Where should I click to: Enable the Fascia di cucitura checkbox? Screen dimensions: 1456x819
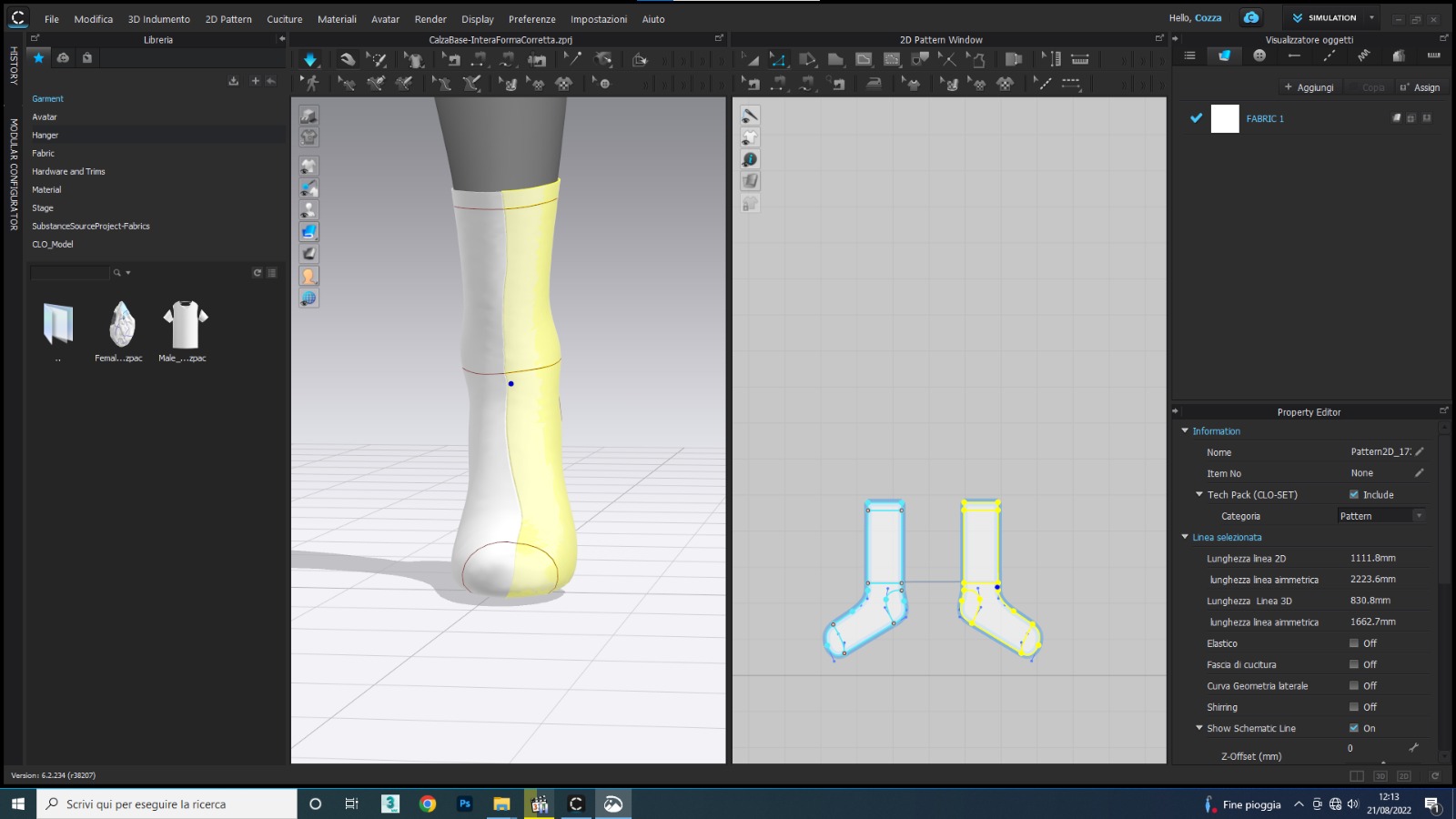pyautogui.click(x=1354, y=664)
